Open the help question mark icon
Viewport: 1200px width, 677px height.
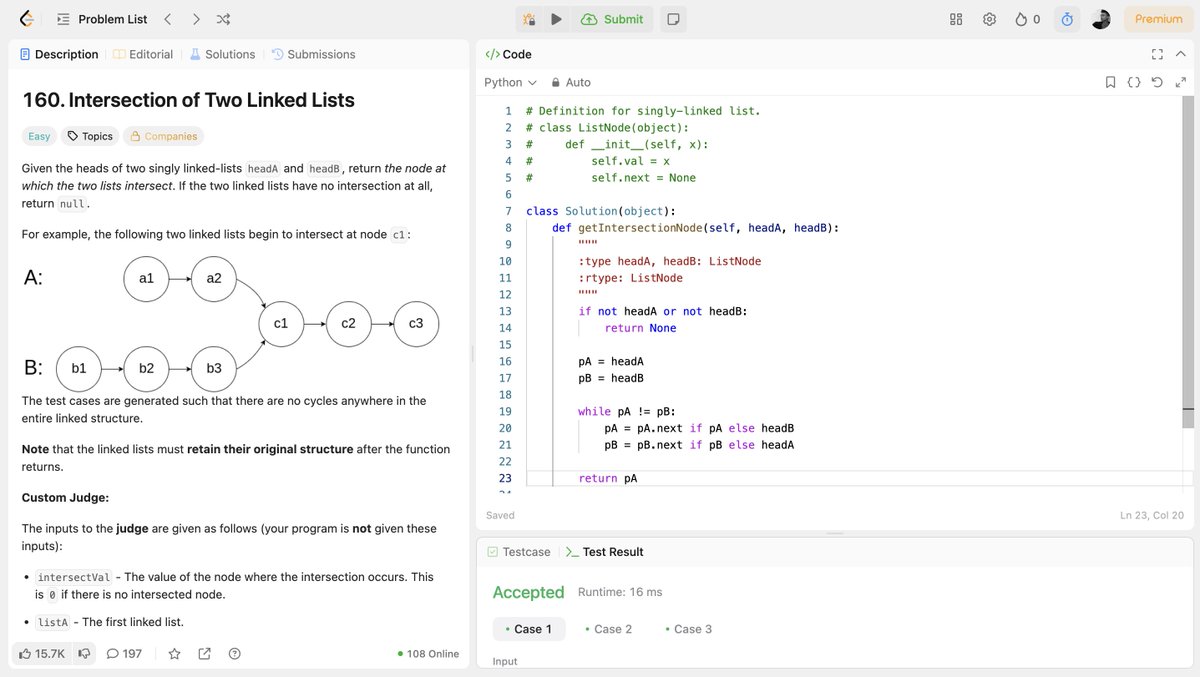point(235,654)
